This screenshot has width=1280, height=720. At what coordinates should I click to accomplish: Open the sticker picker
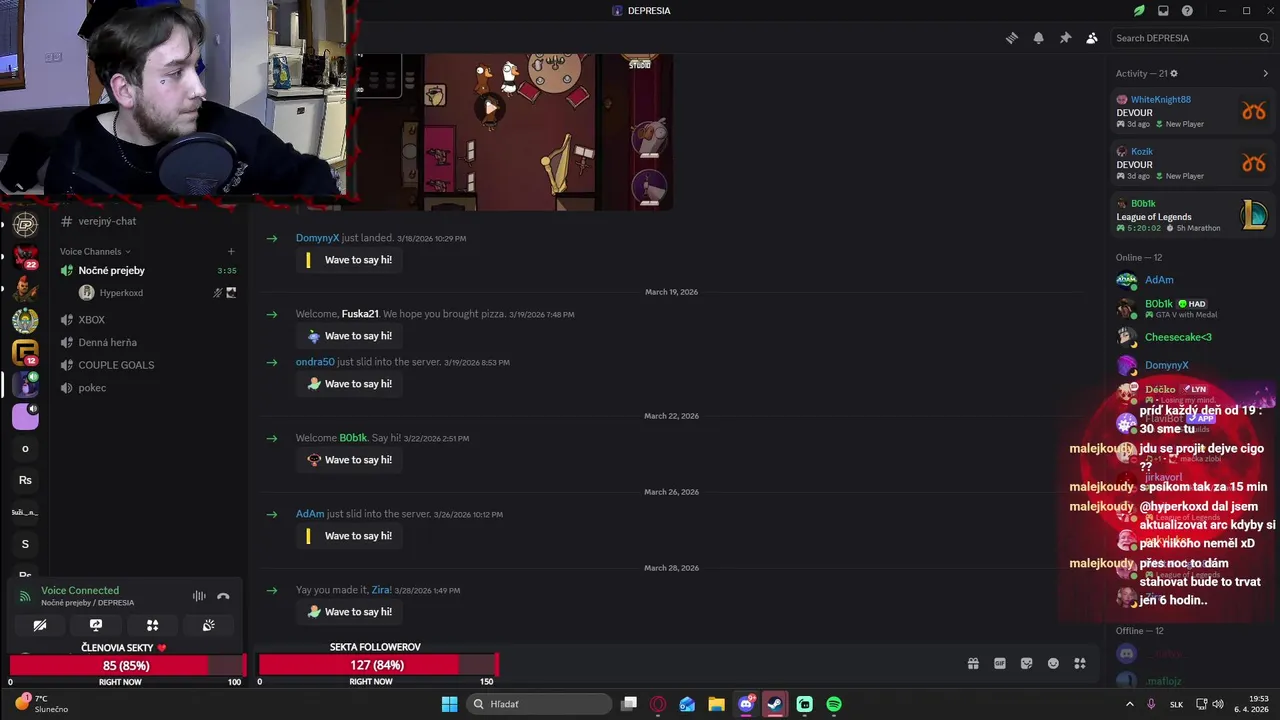pos(1026,663)
